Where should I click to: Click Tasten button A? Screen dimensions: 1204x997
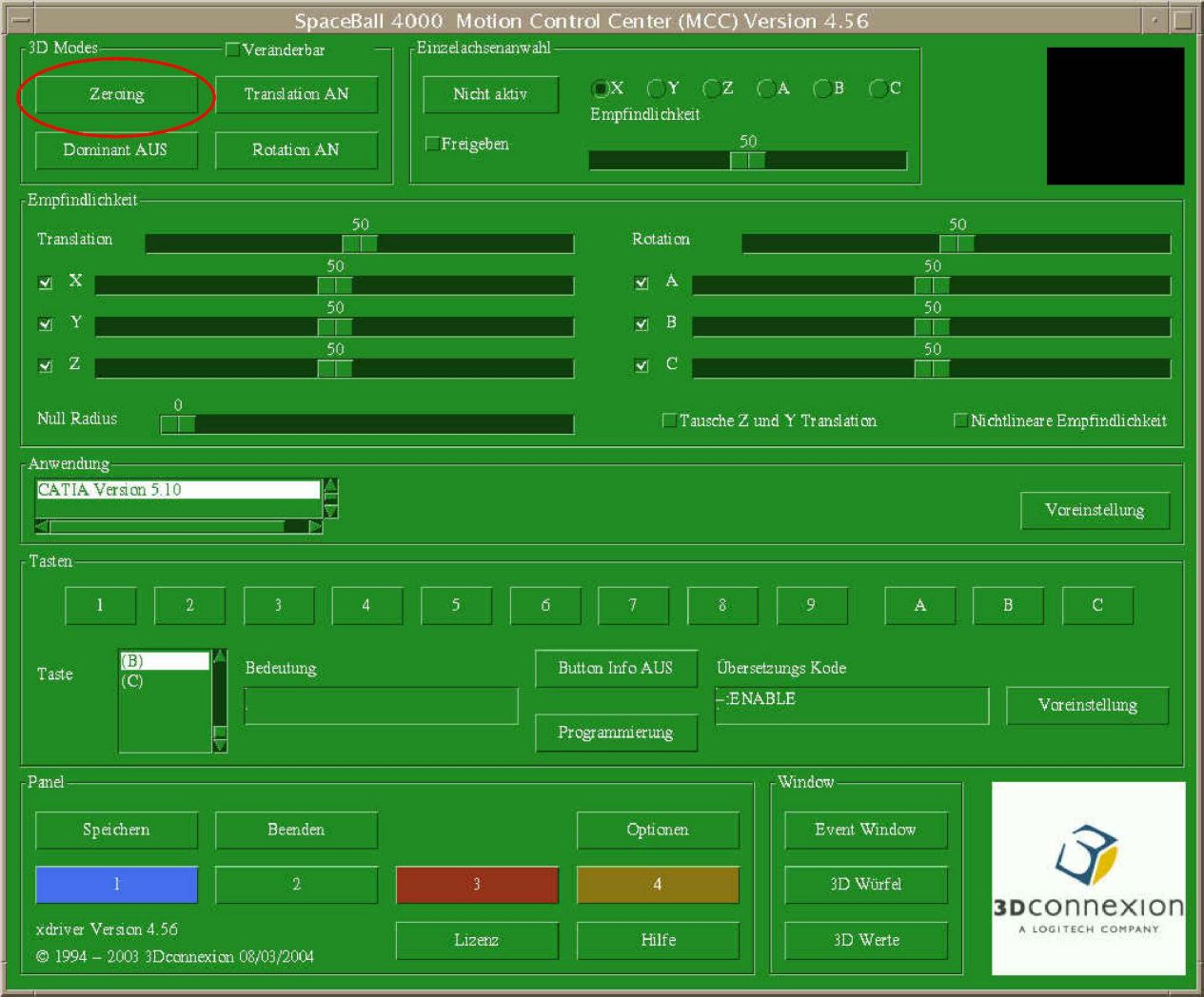920,605
